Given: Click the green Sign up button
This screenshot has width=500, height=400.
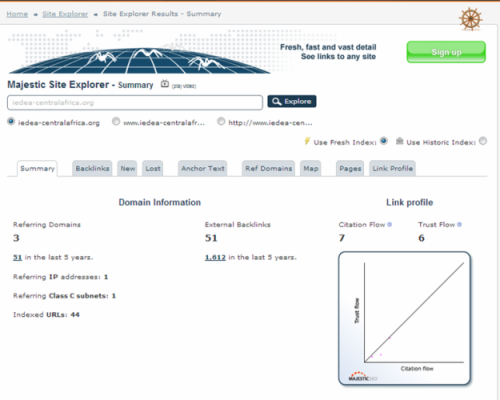Looking at the screenshot, I should click(446, 52).
